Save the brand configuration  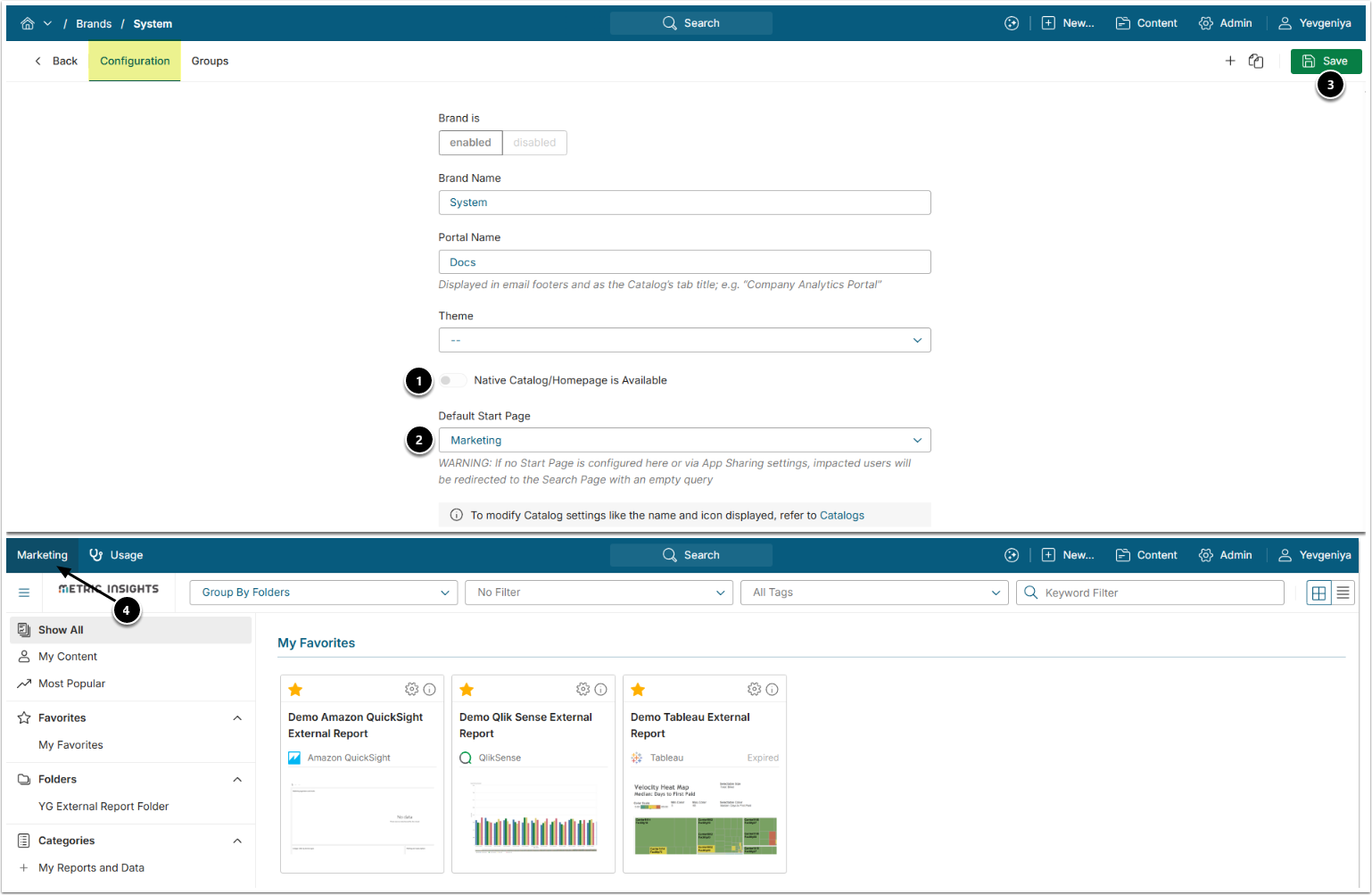pos(1326,61)
